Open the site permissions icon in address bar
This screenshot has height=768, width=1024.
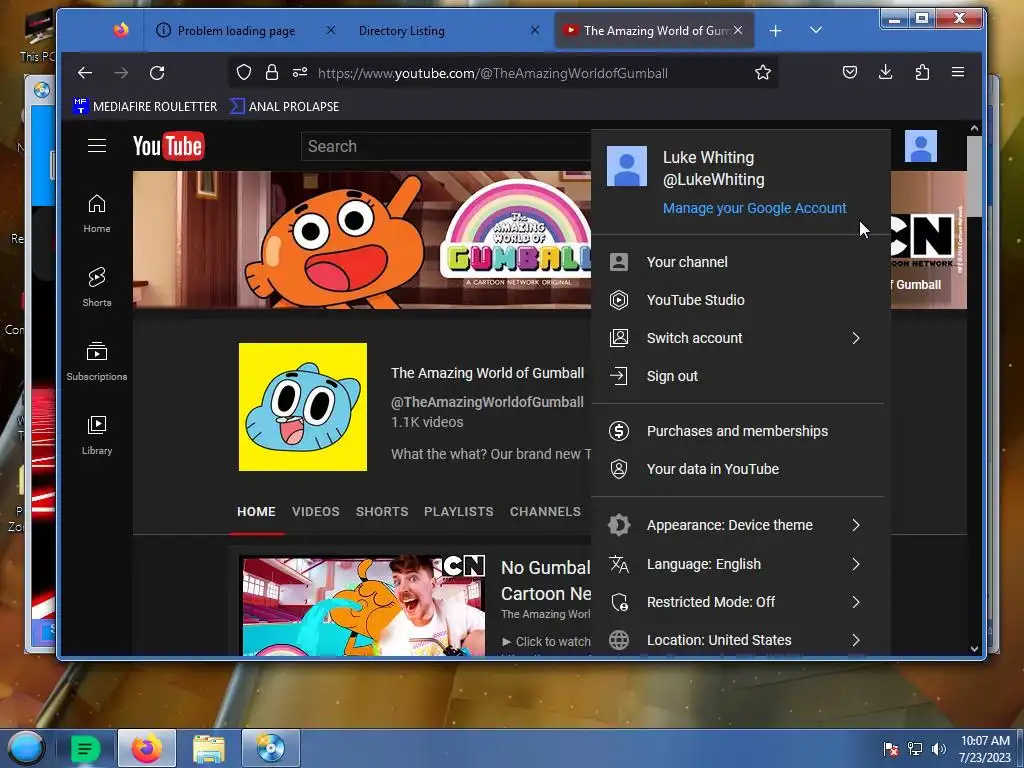point(300,72)
